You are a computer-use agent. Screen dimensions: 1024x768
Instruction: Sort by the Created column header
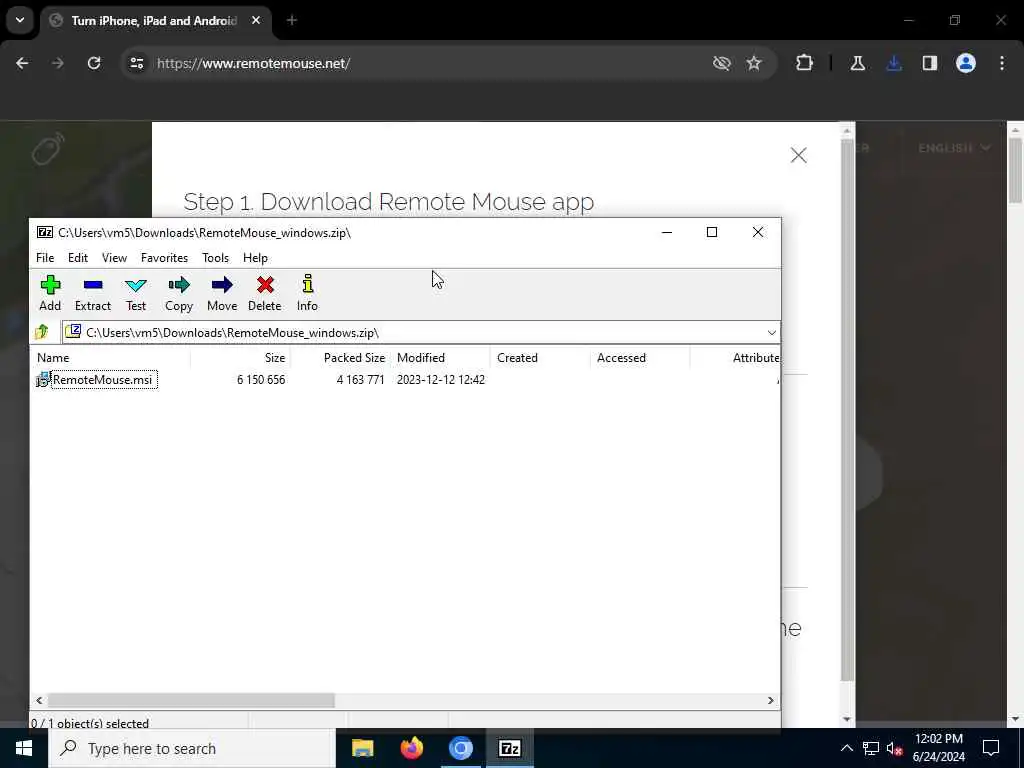540,358
